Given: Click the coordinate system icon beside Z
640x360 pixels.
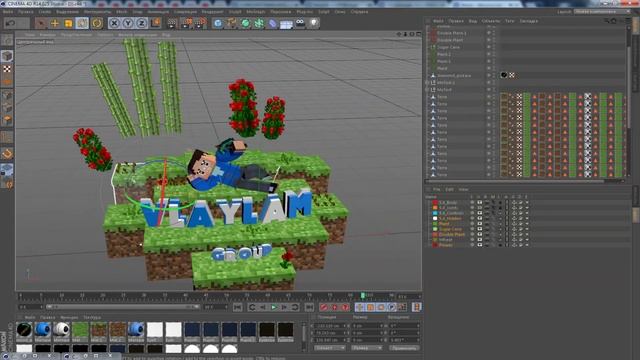Looking at the screenshot, I should click(x=156, y=23).
